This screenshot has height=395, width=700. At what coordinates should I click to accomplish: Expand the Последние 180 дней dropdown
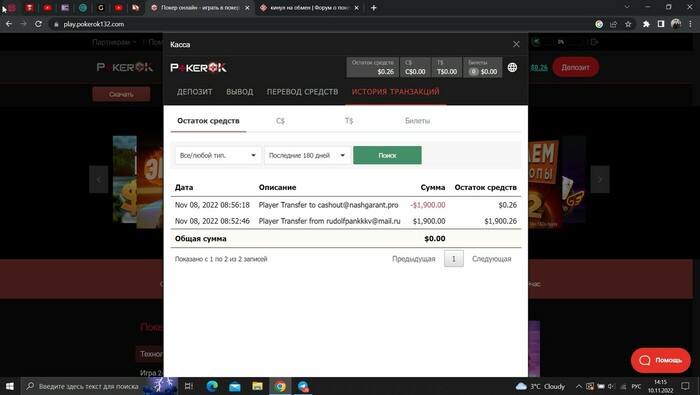coord(308,155)
